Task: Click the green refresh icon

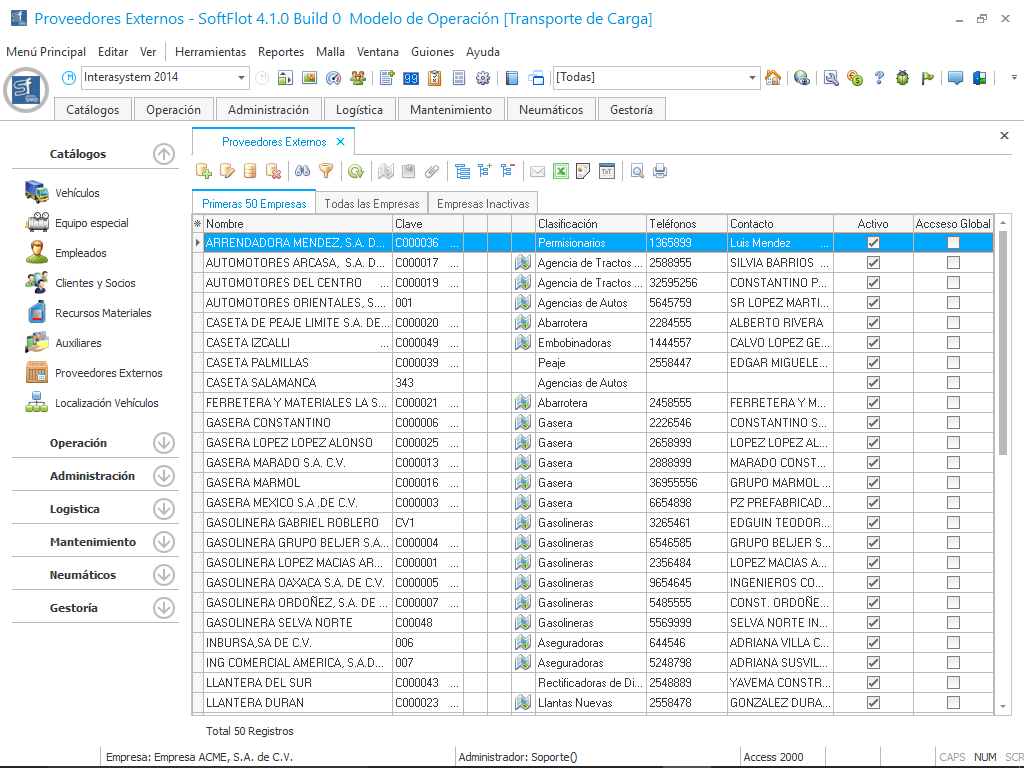Action: click(356, 171)
